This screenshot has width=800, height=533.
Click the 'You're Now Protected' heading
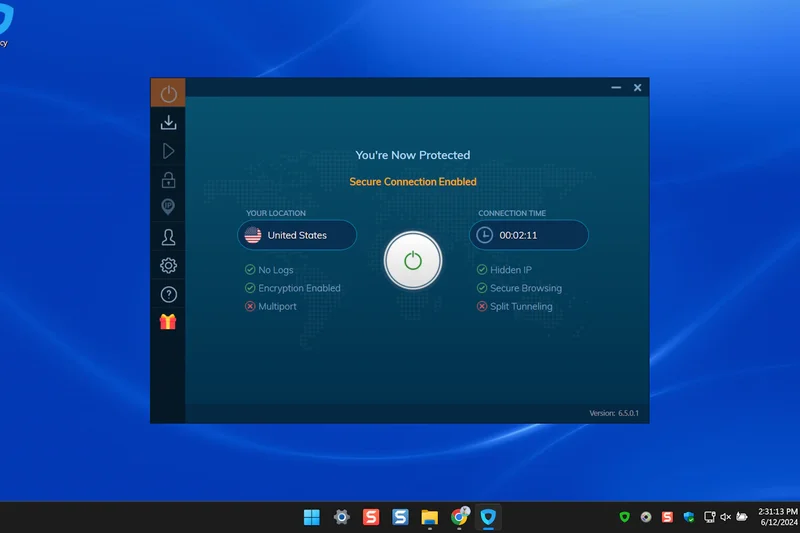click(x=413, y=155)
